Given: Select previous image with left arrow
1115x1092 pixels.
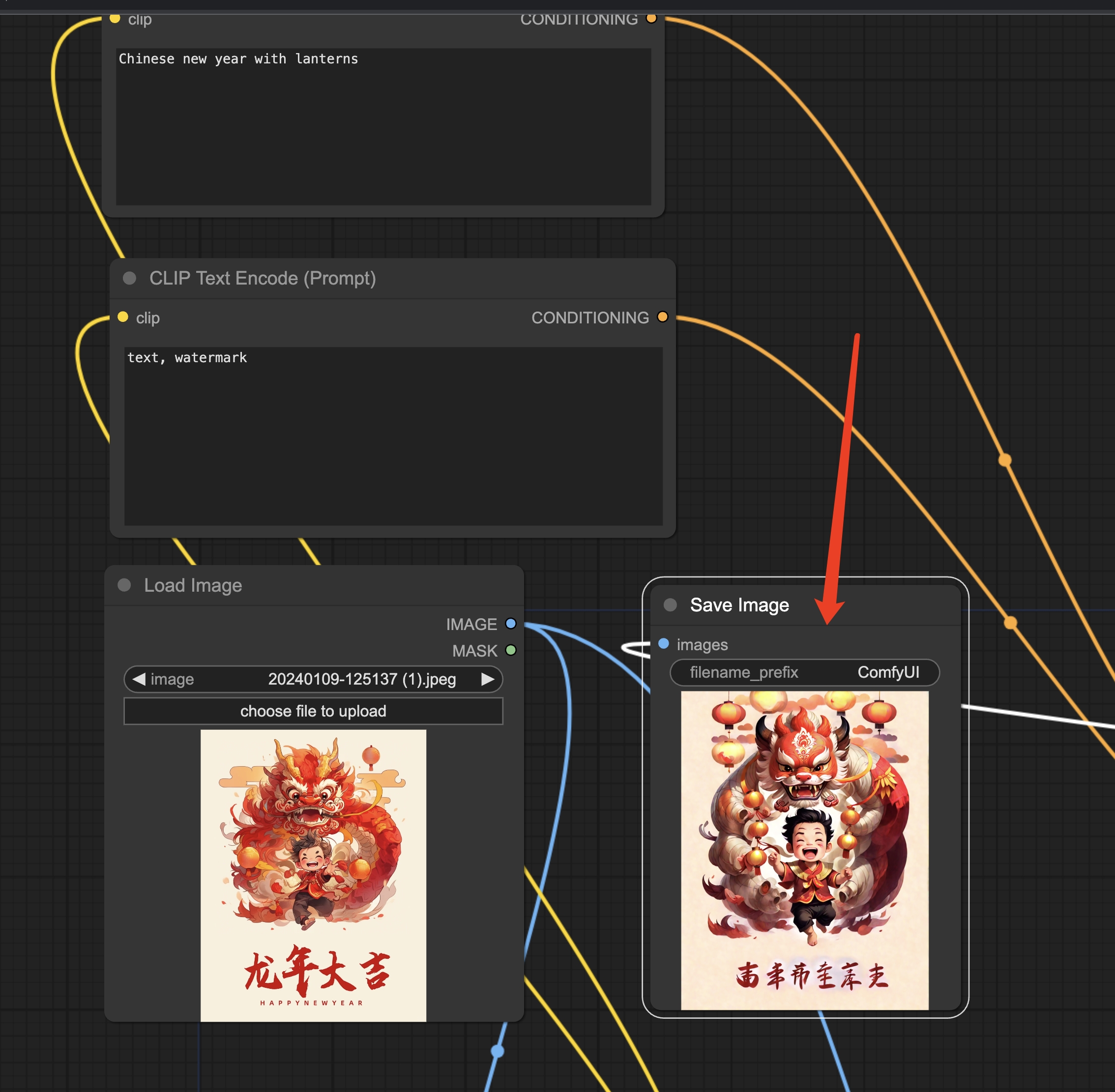Looking at the screenshot, I should 139,679.
